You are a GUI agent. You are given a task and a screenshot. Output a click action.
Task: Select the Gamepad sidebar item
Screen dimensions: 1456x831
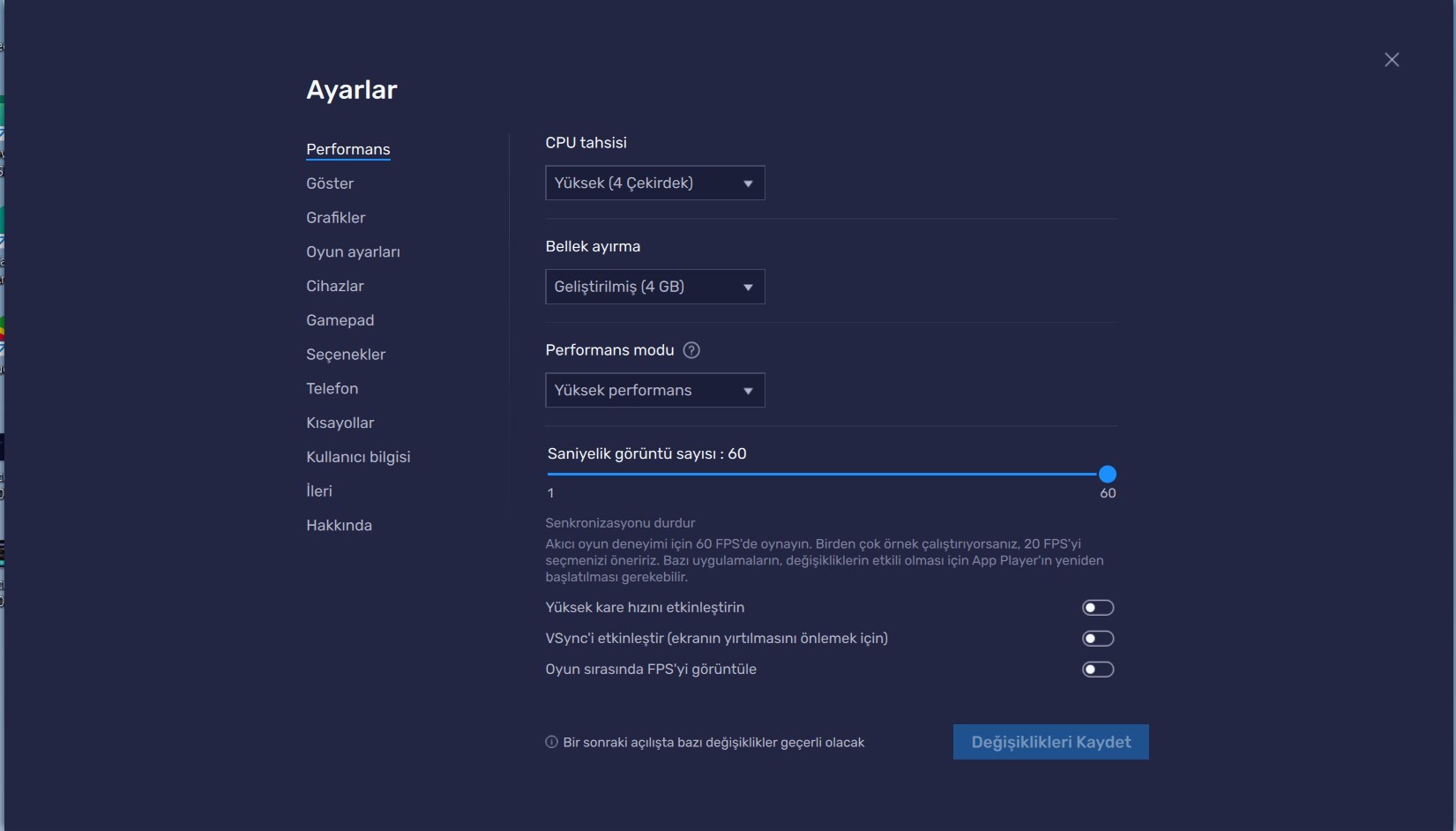click(340, 320)
